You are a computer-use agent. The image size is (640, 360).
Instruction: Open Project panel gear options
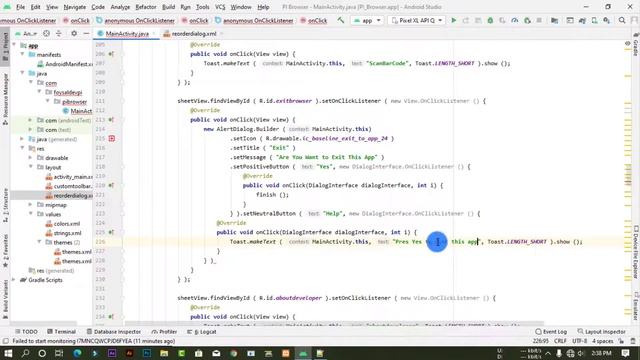pyautogui.click(x=74, y=33)
